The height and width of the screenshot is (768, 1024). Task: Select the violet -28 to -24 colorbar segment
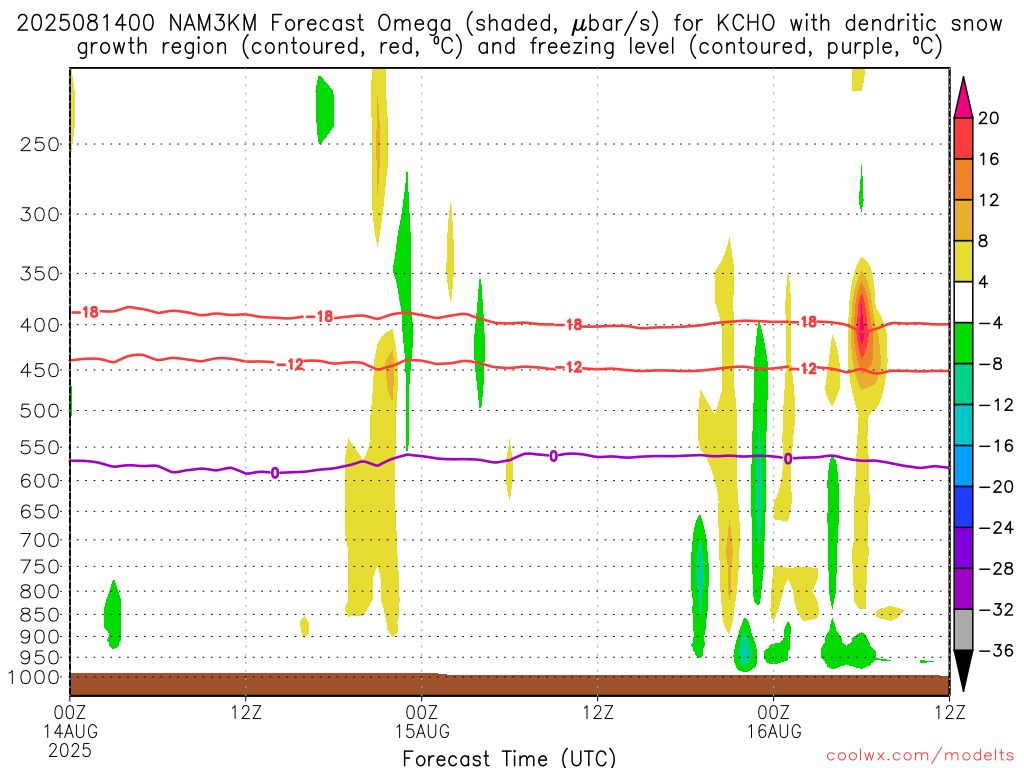pyautogui.click(x=963, y=548)
